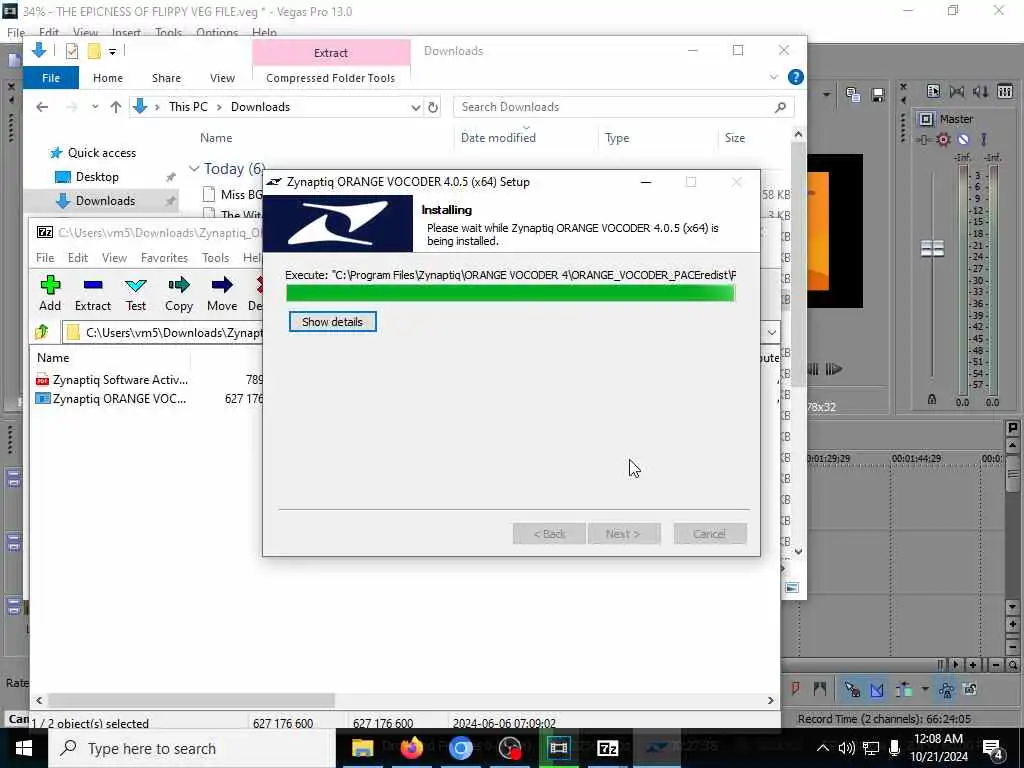Expand the Explorer ribbon chevron
1024x768 pixels.
(773, 77)
